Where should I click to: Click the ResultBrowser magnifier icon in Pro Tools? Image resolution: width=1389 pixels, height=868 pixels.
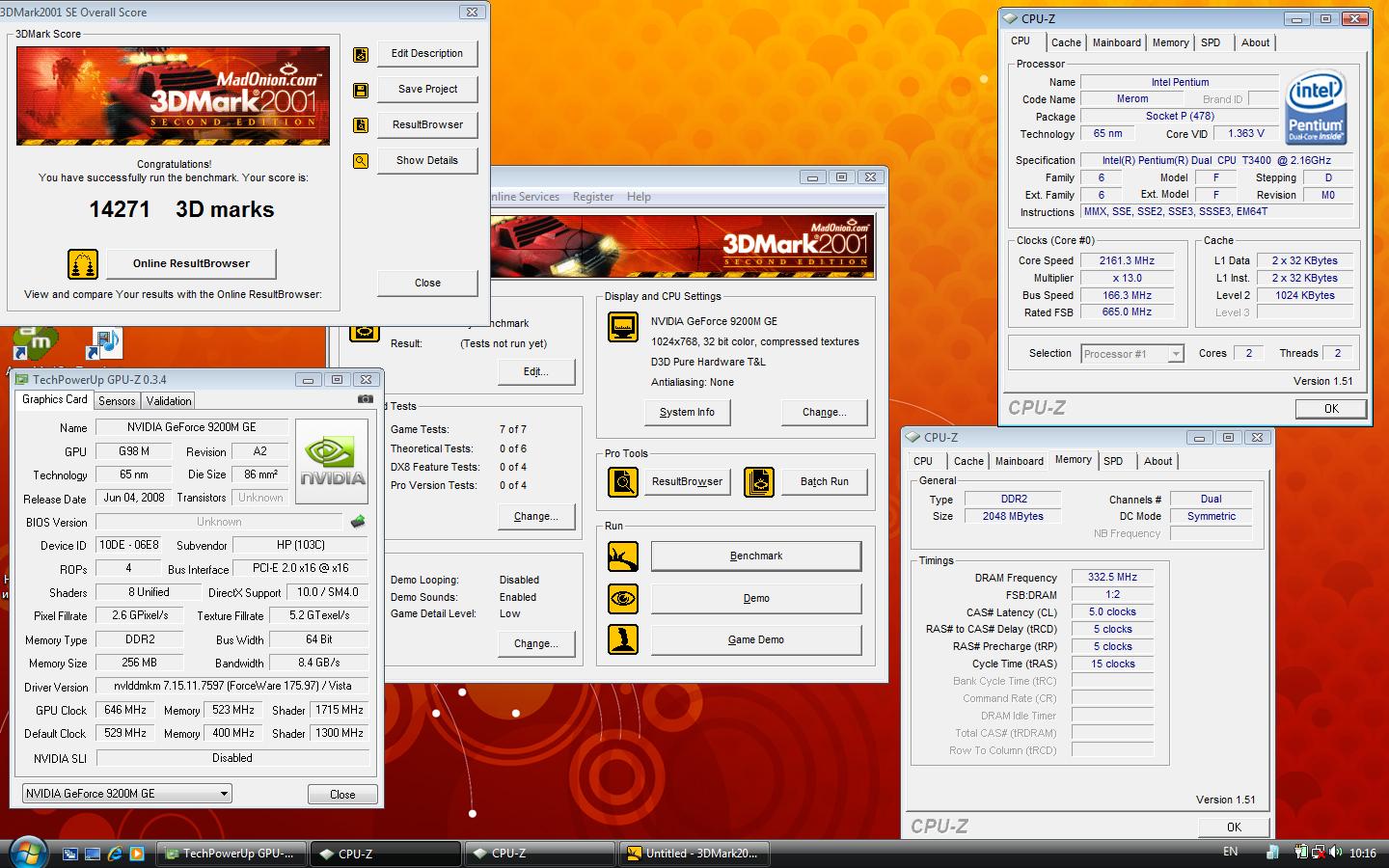(623, 481)
